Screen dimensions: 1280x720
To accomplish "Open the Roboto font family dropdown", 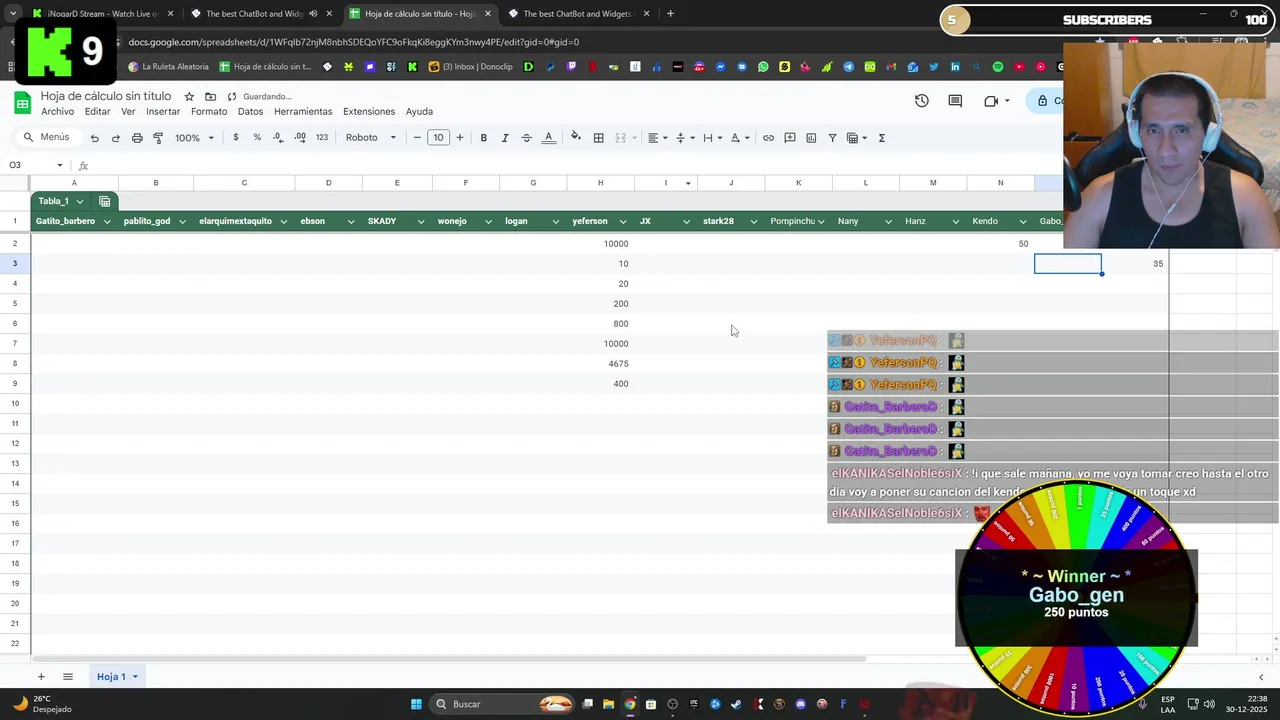I will click(x=370, y=138).
